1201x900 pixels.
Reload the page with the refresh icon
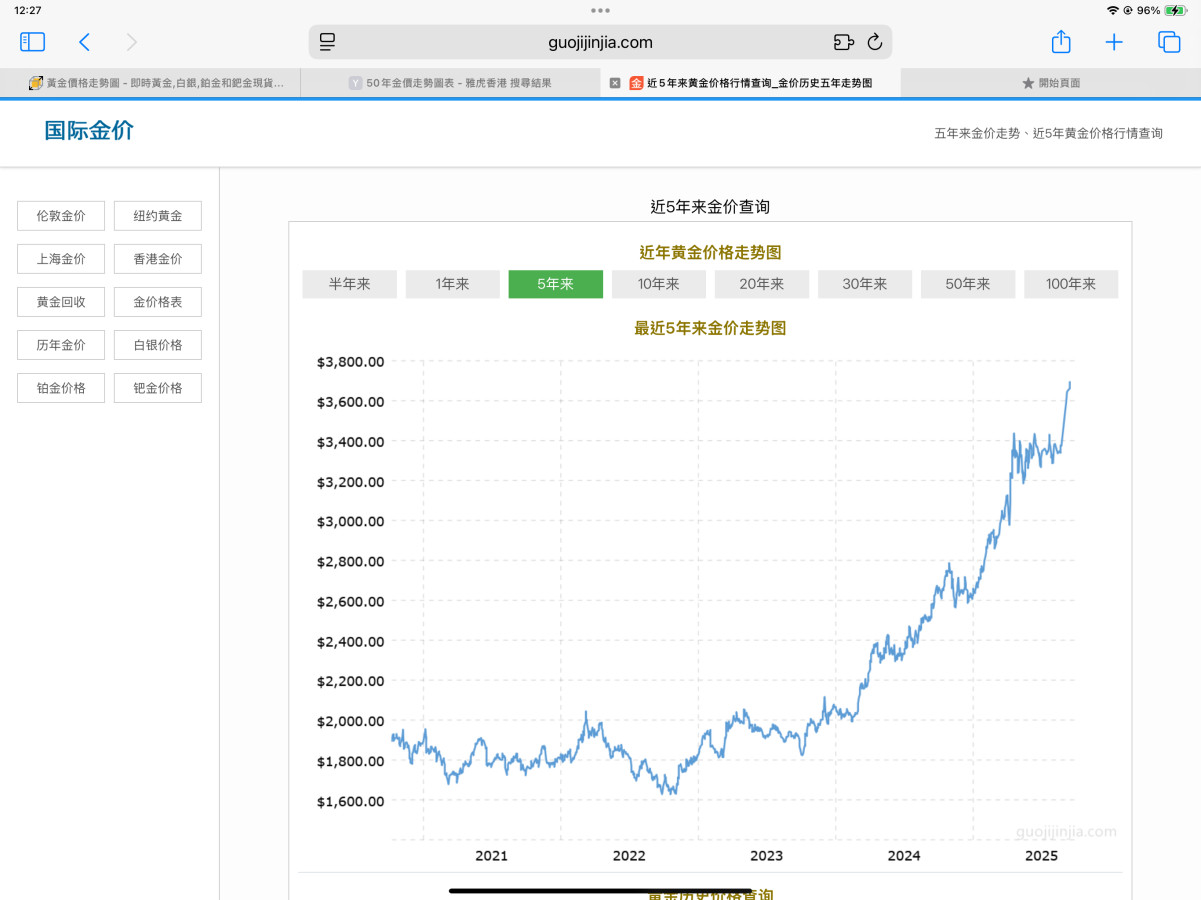tap(875, 42)
